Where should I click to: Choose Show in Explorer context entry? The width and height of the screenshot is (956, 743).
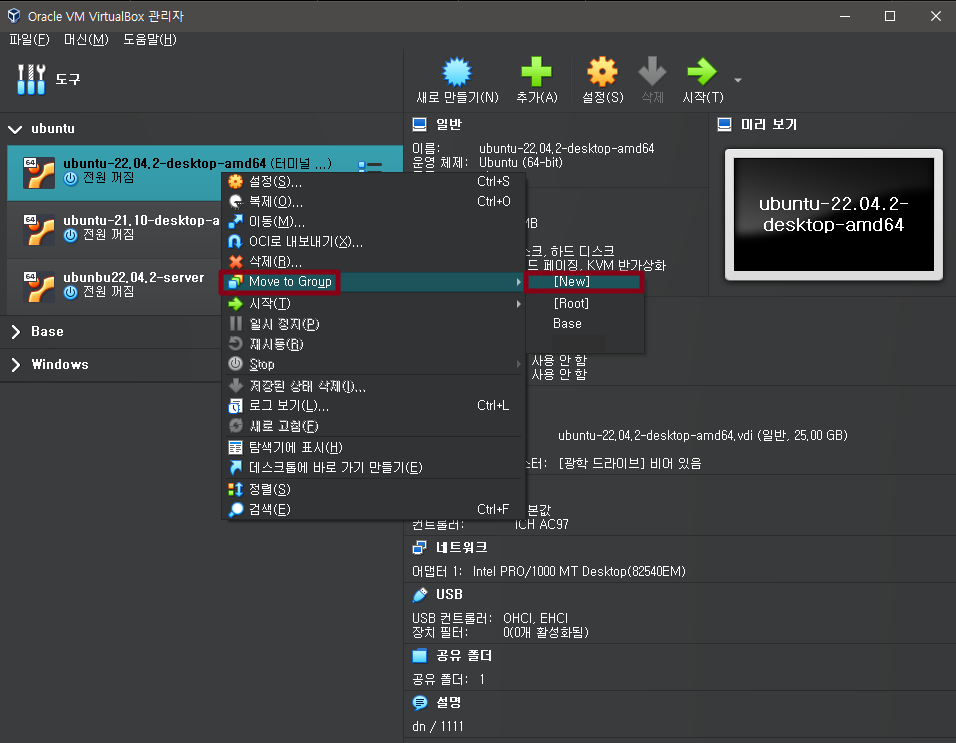373,448
